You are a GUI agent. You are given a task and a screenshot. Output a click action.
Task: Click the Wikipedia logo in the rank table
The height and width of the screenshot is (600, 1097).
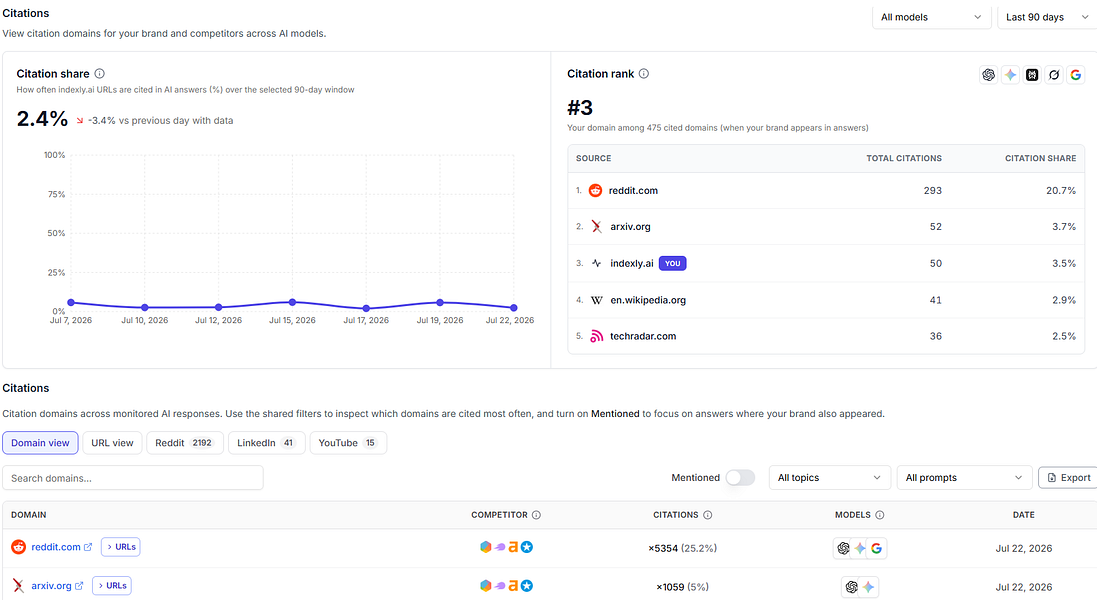pyautogui.click(x=596, y=300)
